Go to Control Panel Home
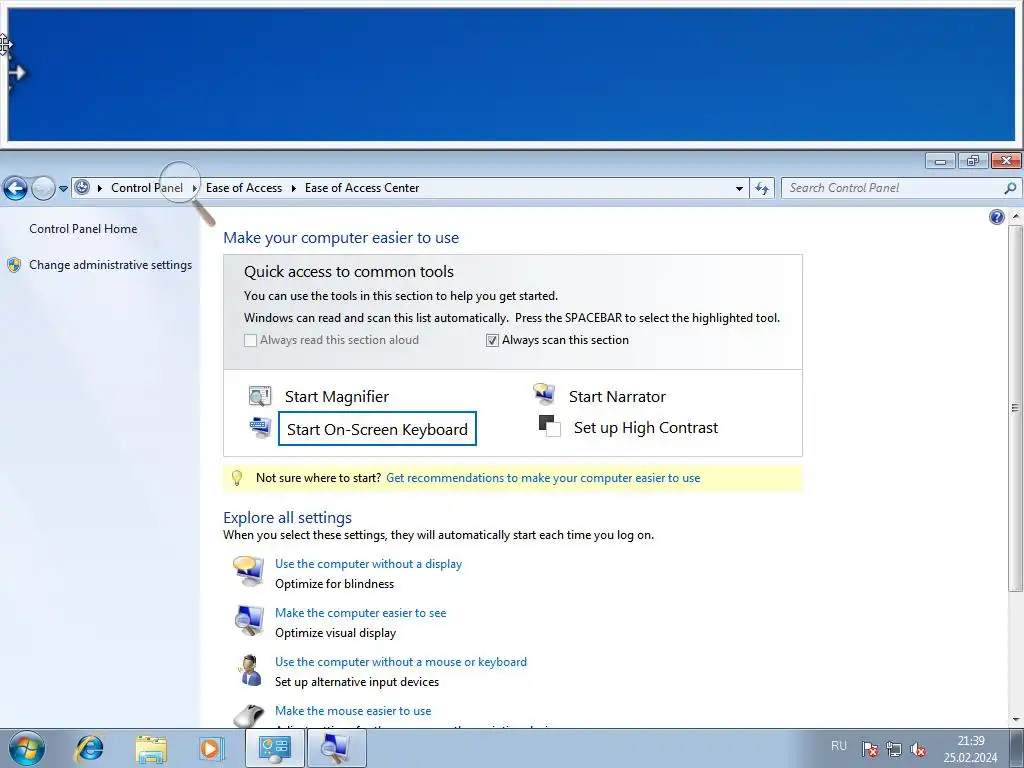 (x=83, y=229)
